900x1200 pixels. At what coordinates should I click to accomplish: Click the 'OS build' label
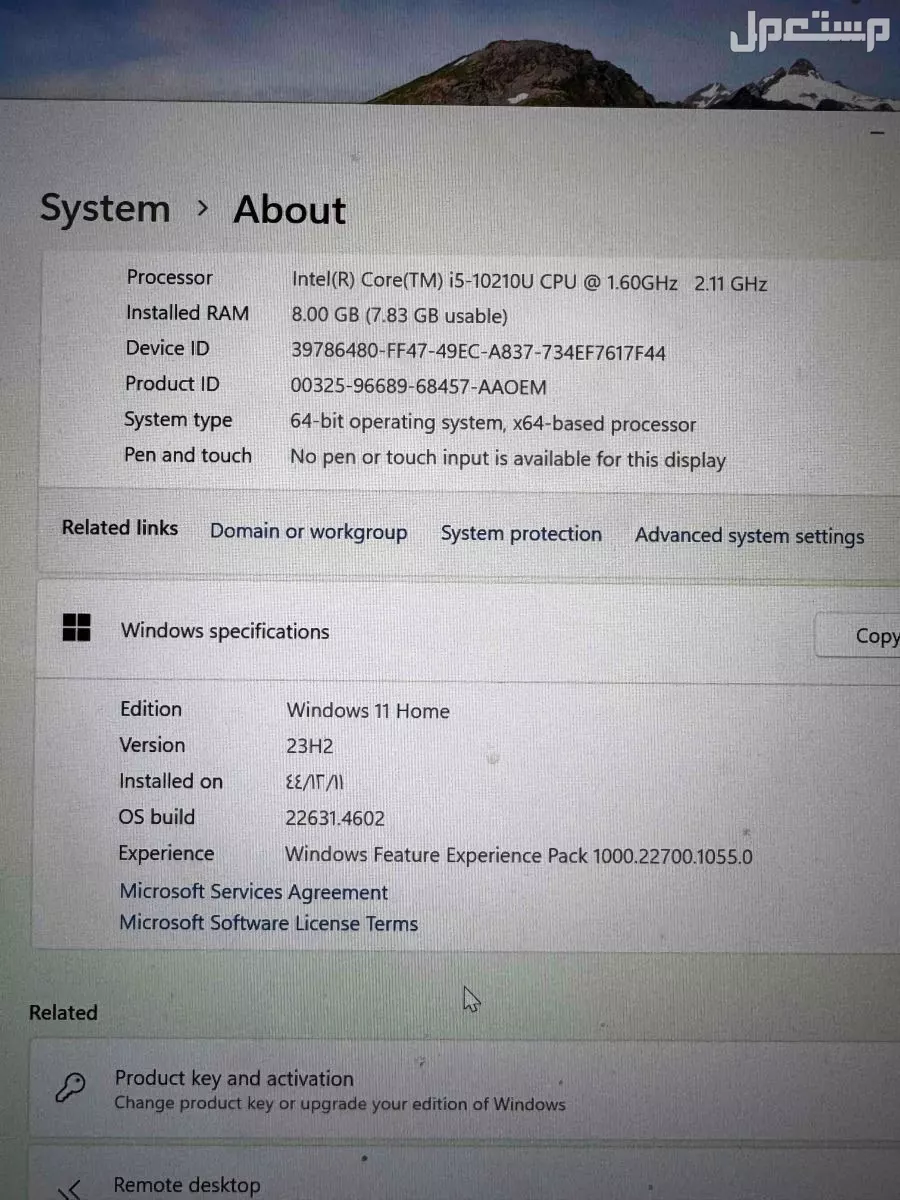157,817
